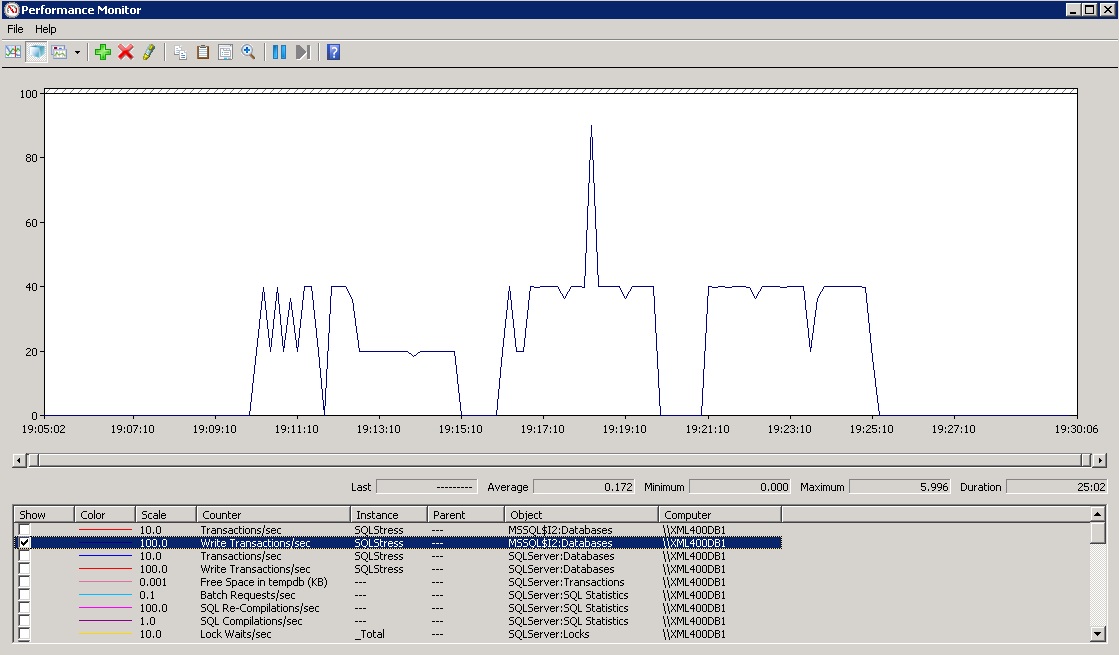
Task: Open the File menu
Action: point(15,29)
